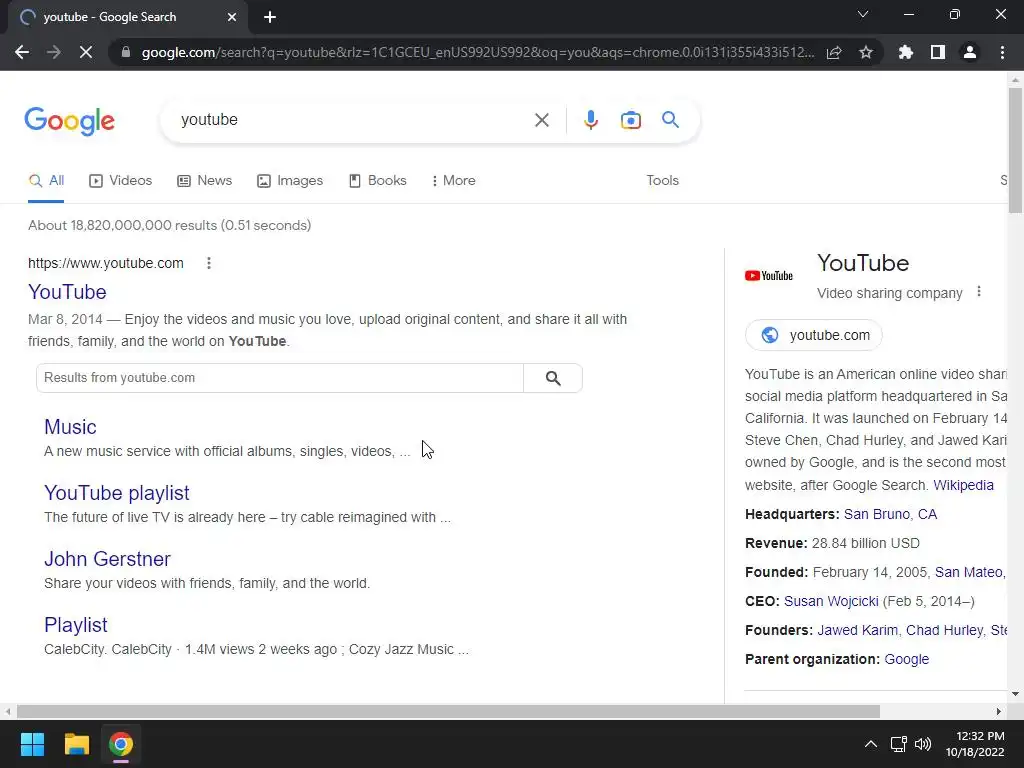Screen dimensions: 1024x768
Task: Click the youtube.com site search magnifier button
Action: 553,378
